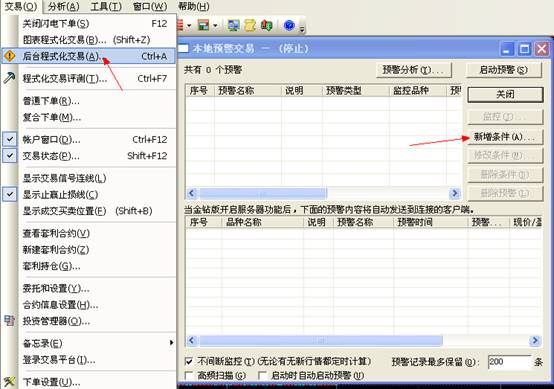Click the 关闭 button

point(505,94)
